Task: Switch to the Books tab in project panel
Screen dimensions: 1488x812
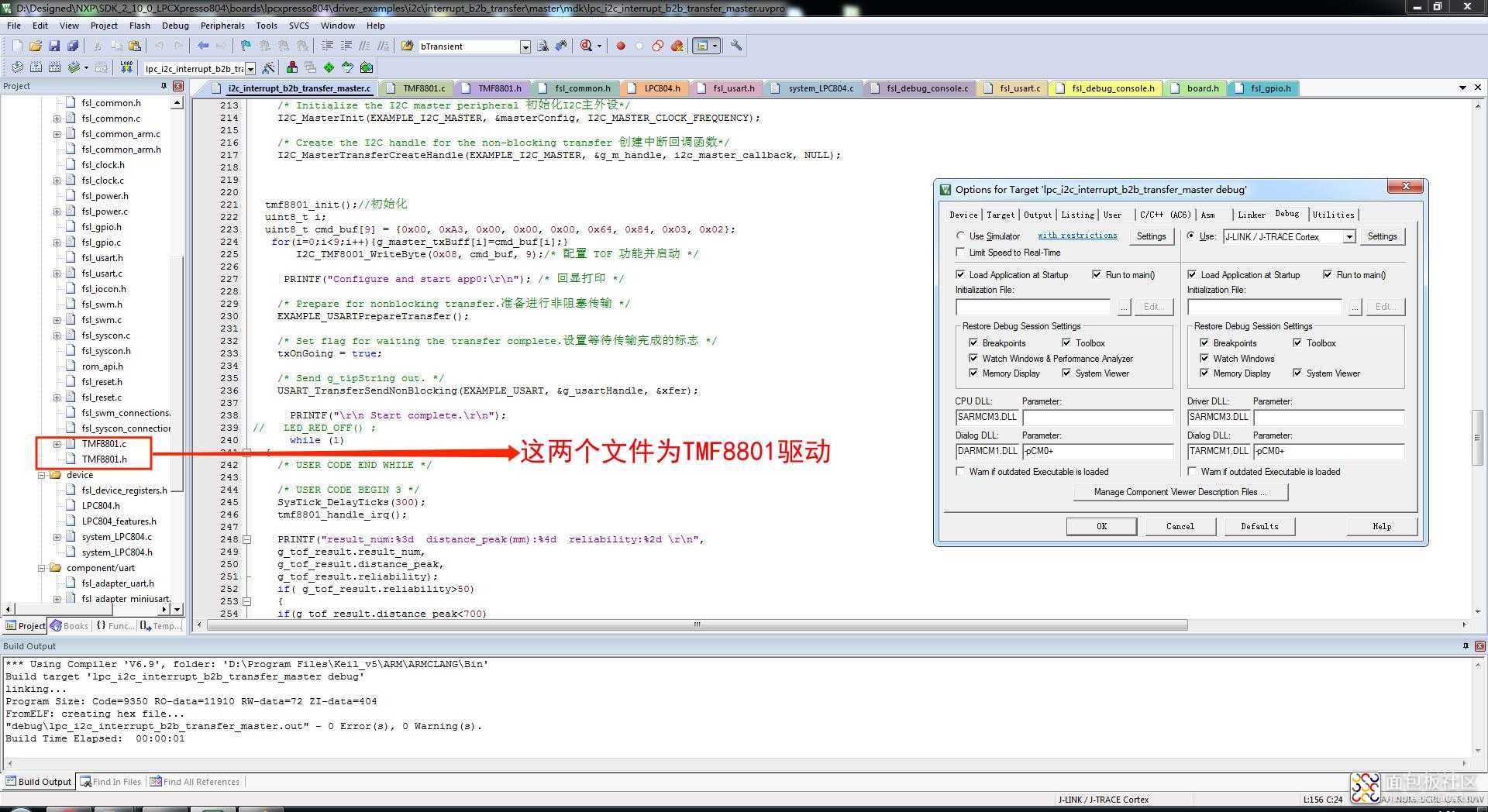Action: 70,626
